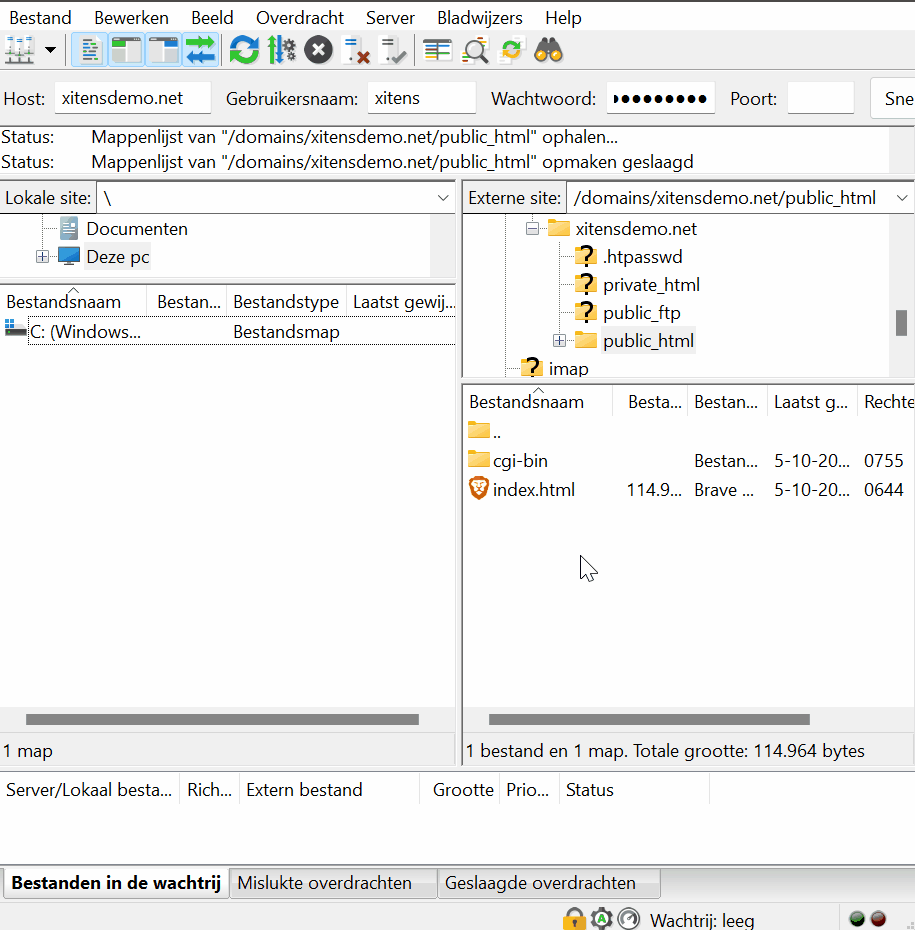Click the Gebruikersnaam input field
Image resolution: width=915 pixels, height=930 pixels.
coord(422,98)
